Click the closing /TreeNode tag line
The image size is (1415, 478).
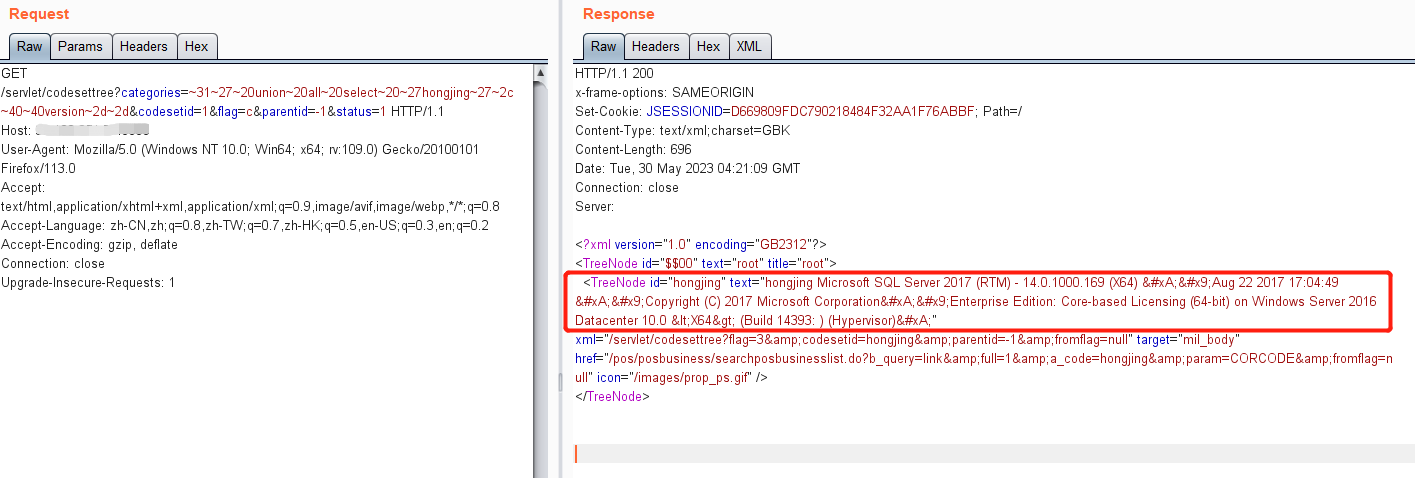(x=613, y=397)
